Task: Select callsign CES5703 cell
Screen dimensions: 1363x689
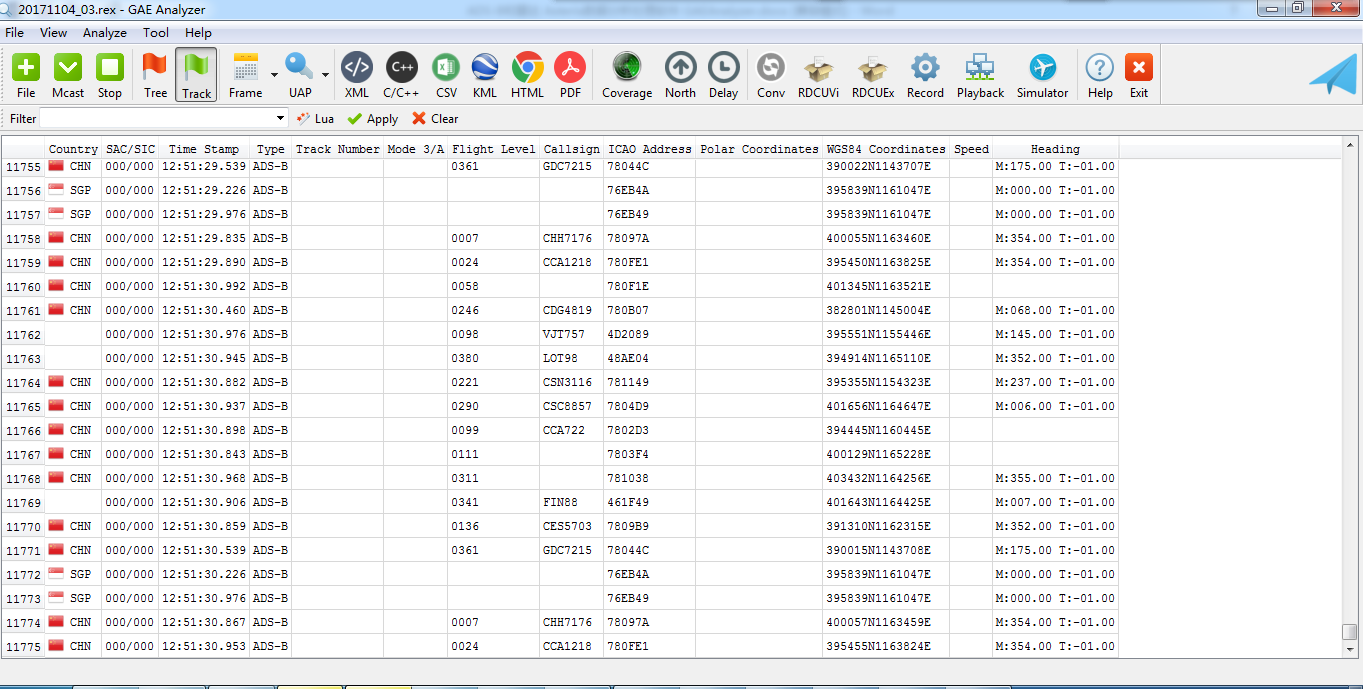Action: 572,526
